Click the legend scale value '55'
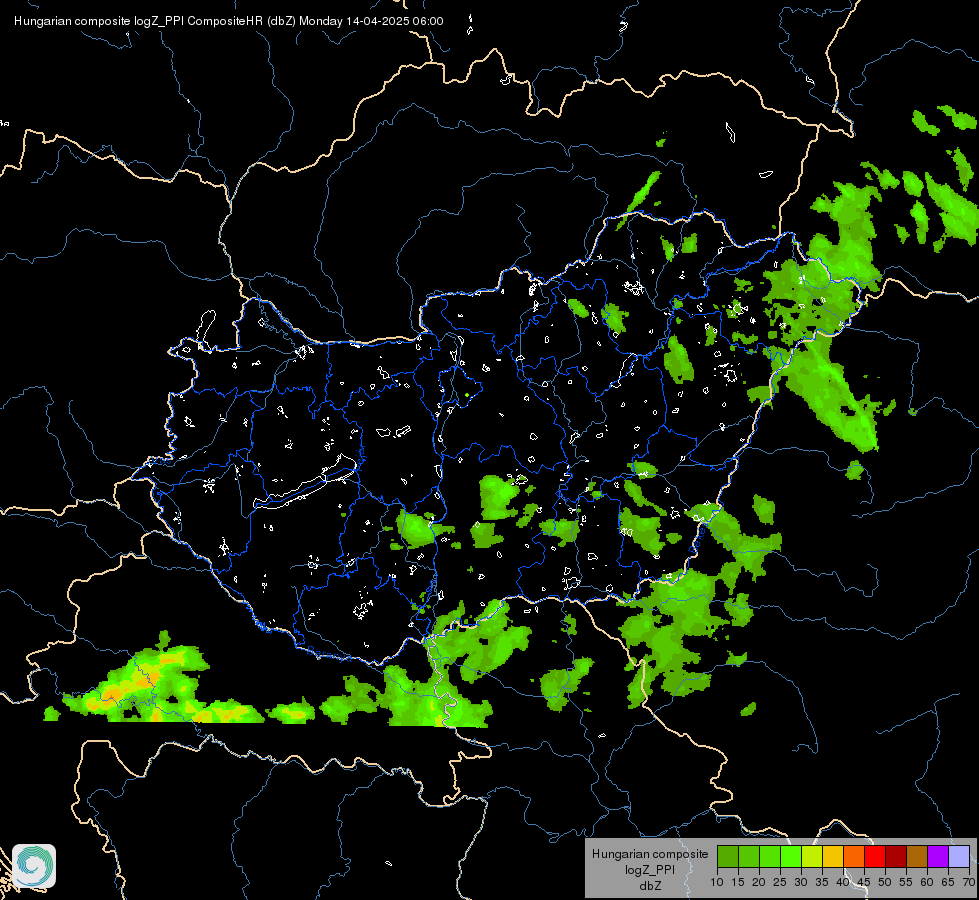The image size is (979, 900). [x=906, y=882]
